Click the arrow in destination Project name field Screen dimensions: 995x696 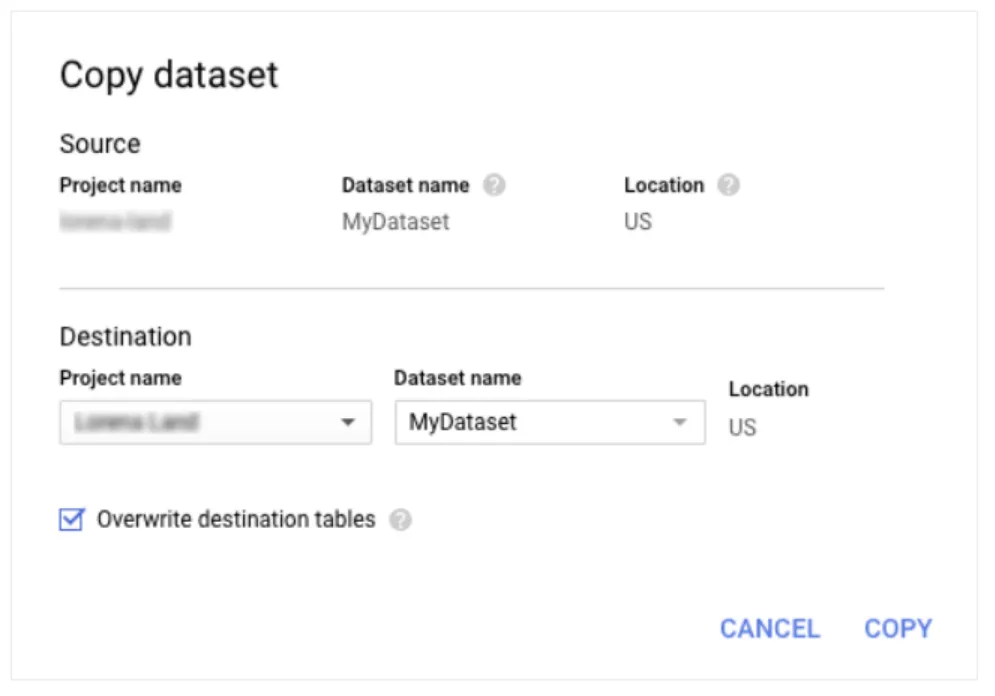[348, 422]
